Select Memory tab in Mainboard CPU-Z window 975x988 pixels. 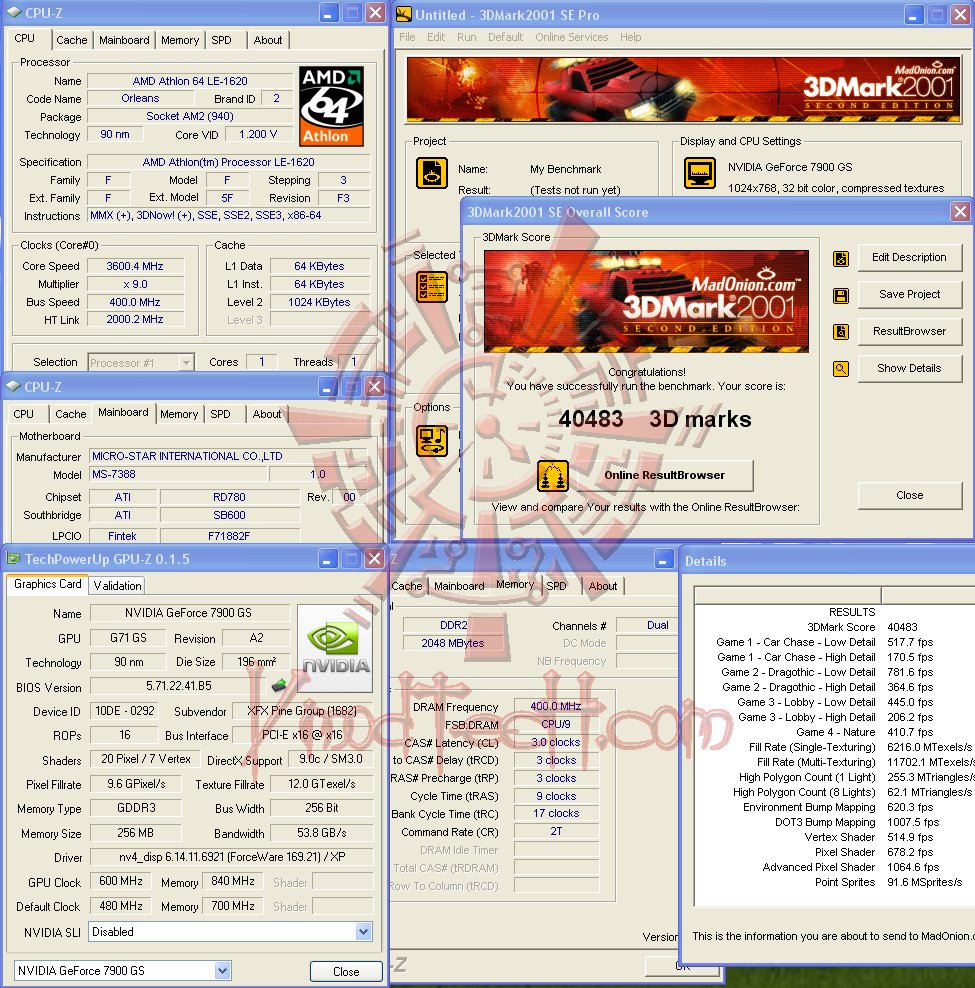tap(179, 414)
